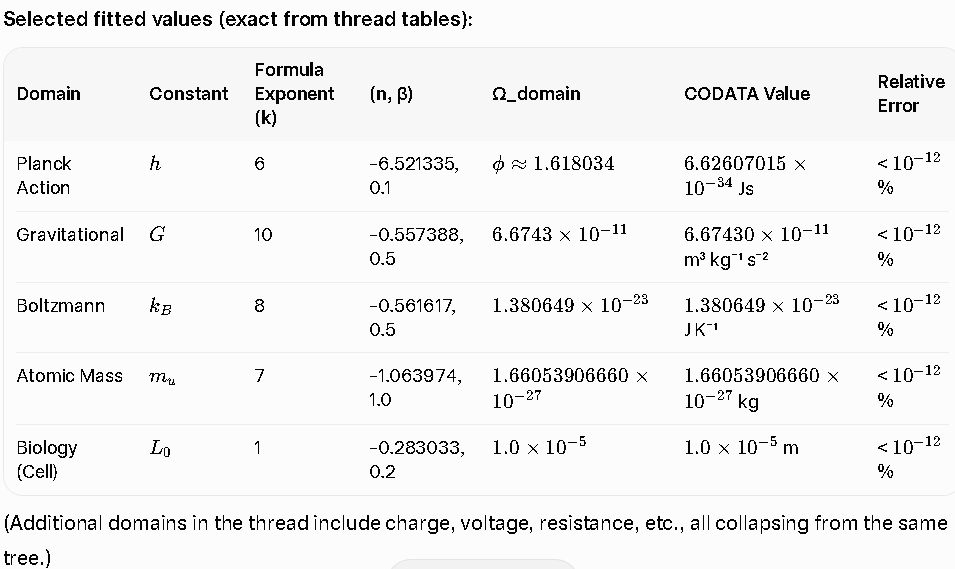955x569 pixels.
Task: Click the 1.0 × 10⁻⁵ m CODATA value
Action: (x=741, y=448)
